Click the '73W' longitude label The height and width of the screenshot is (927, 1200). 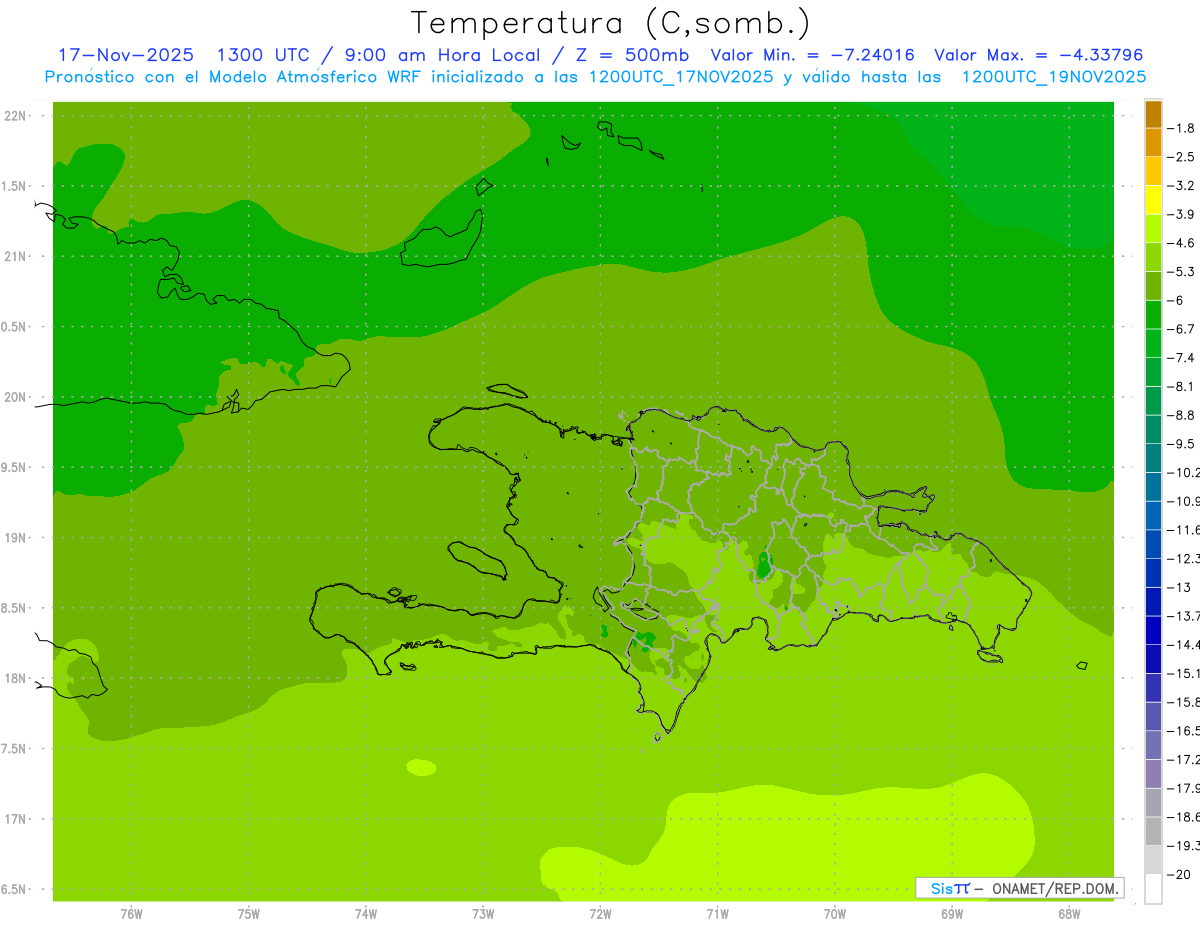click(483, 914)
